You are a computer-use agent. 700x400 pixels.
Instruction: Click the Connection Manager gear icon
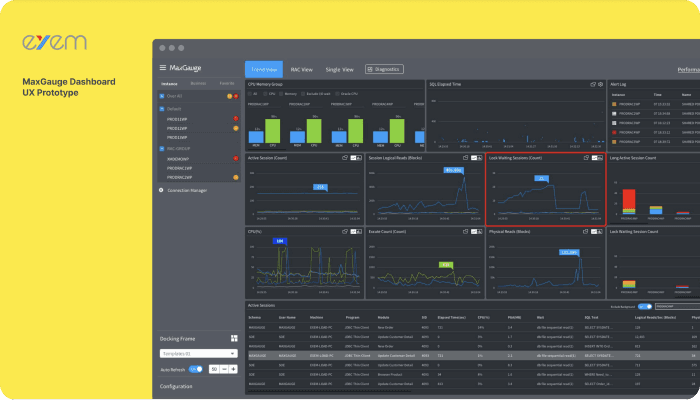(161, 189)
